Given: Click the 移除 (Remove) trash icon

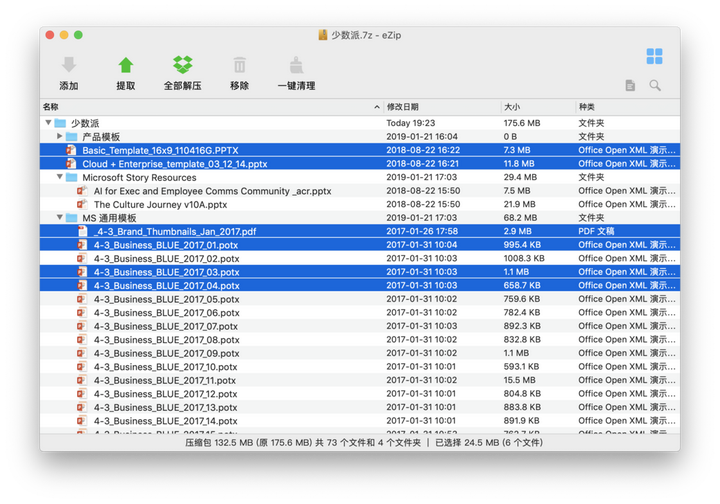Looking at the screenshot, I should pos(240,65).
